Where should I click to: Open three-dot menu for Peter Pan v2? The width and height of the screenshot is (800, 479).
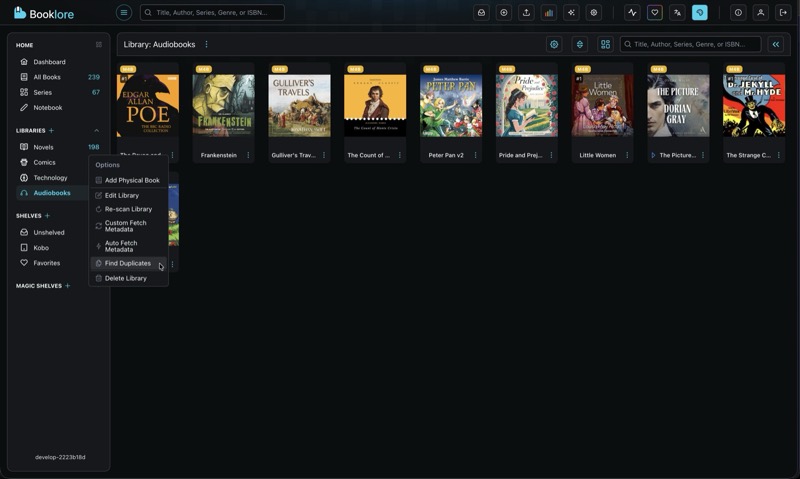click(x=476, y=155)
